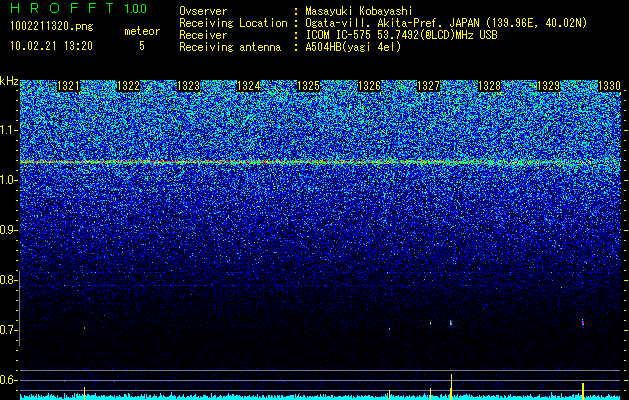Select the observer name Masayuki Kobayashi

click(x=359, y=11)
